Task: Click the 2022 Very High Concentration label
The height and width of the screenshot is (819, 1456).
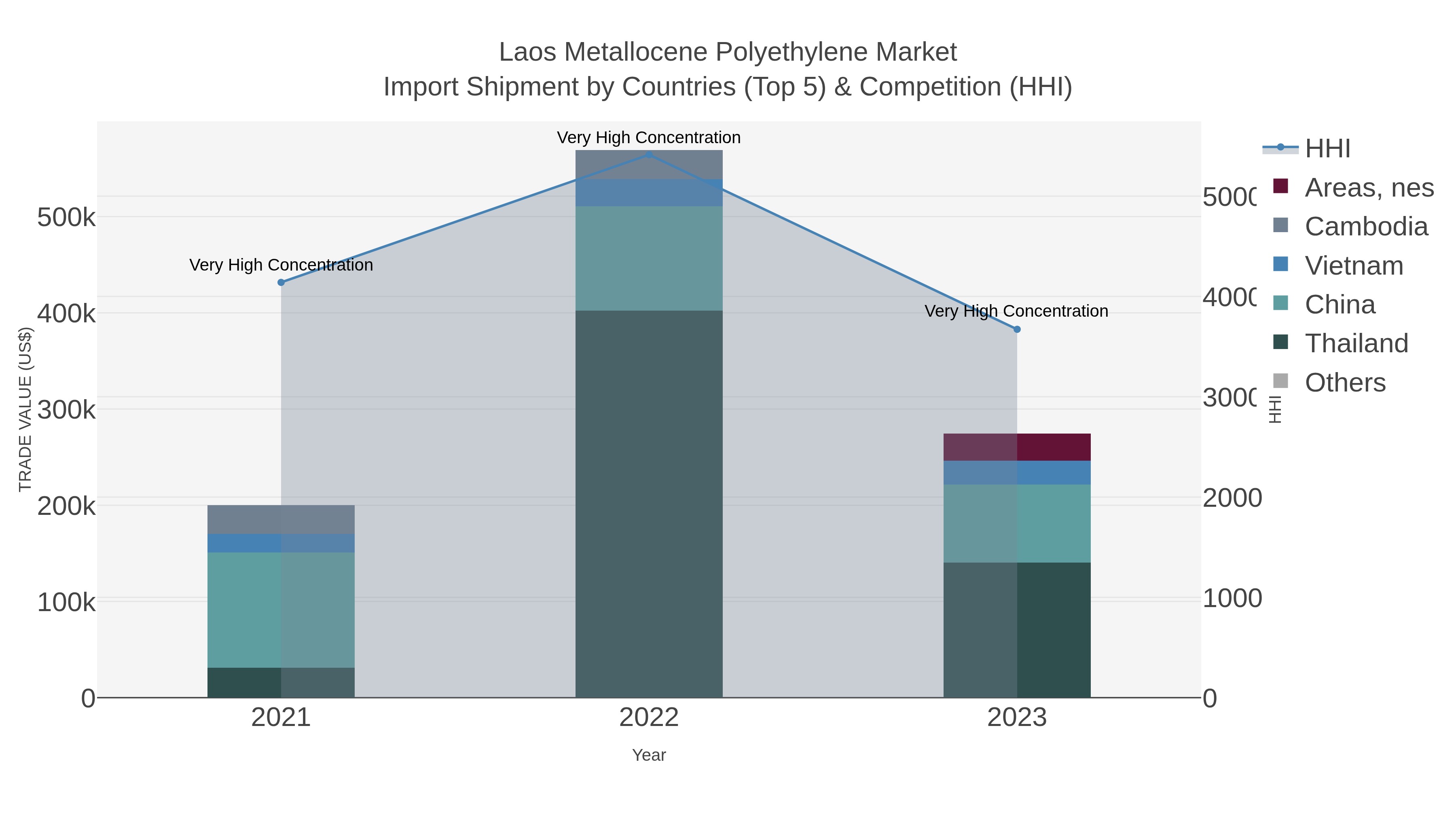Action: tap(649, 138)
